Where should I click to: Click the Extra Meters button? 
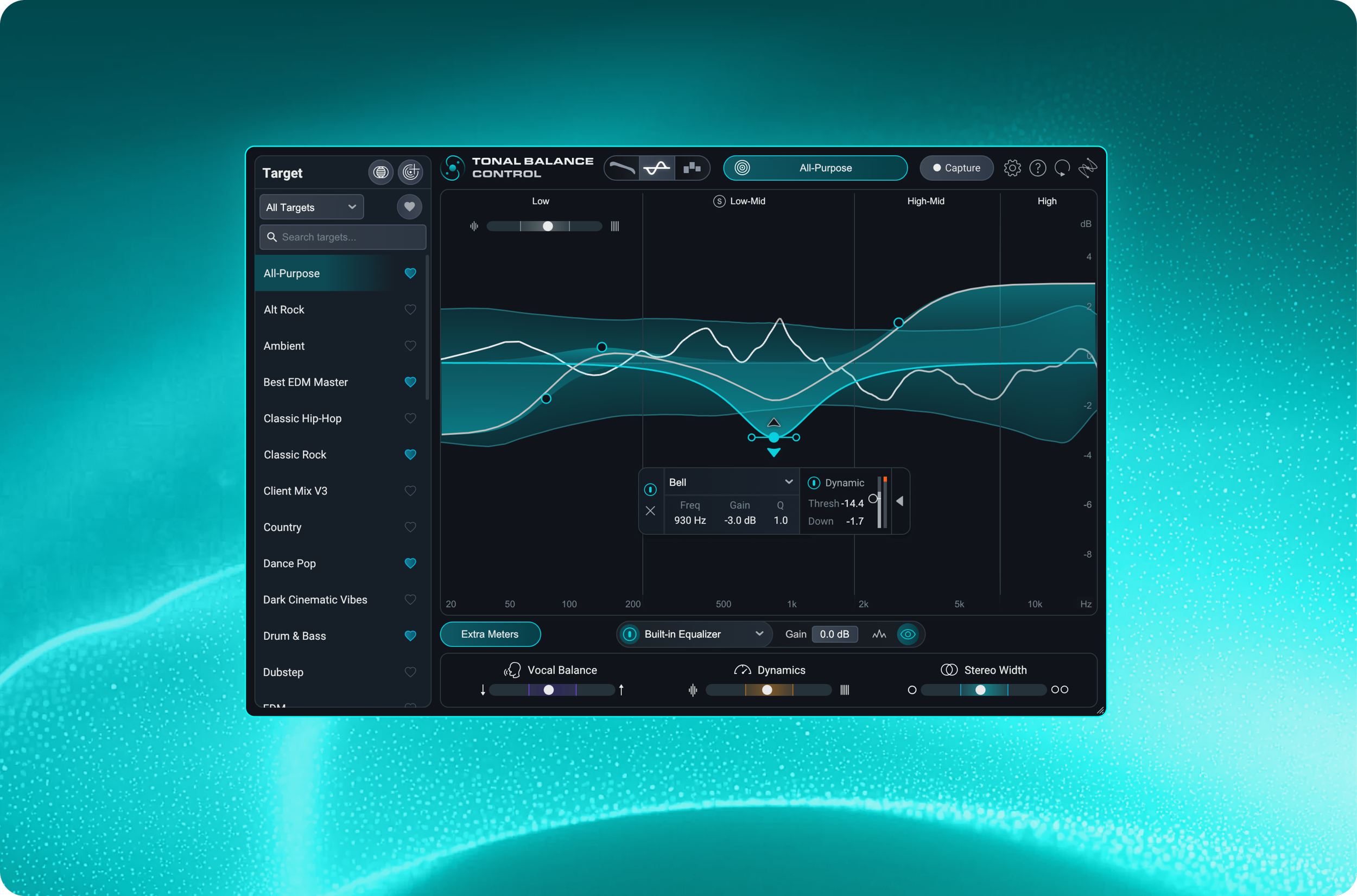coord(490,634)
